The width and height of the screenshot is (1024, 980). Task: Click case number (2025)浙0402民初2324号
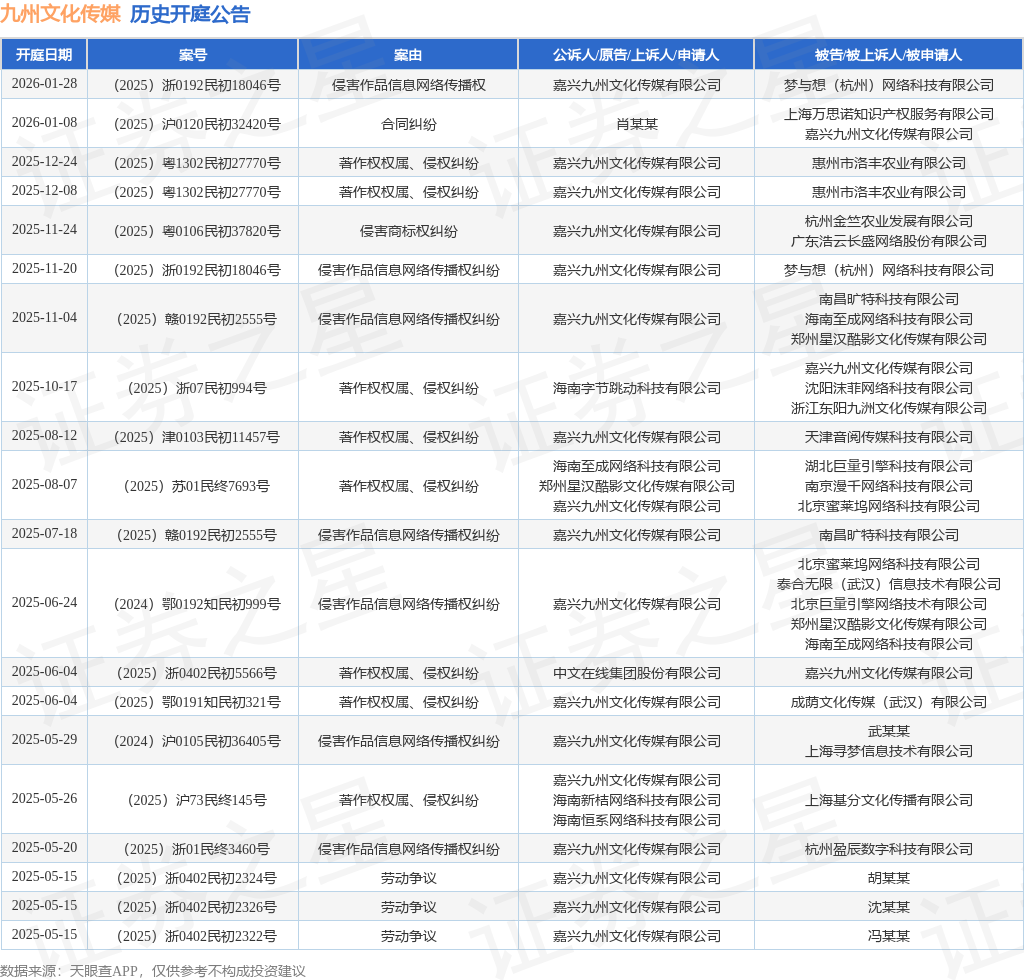(x=197, y=878)
